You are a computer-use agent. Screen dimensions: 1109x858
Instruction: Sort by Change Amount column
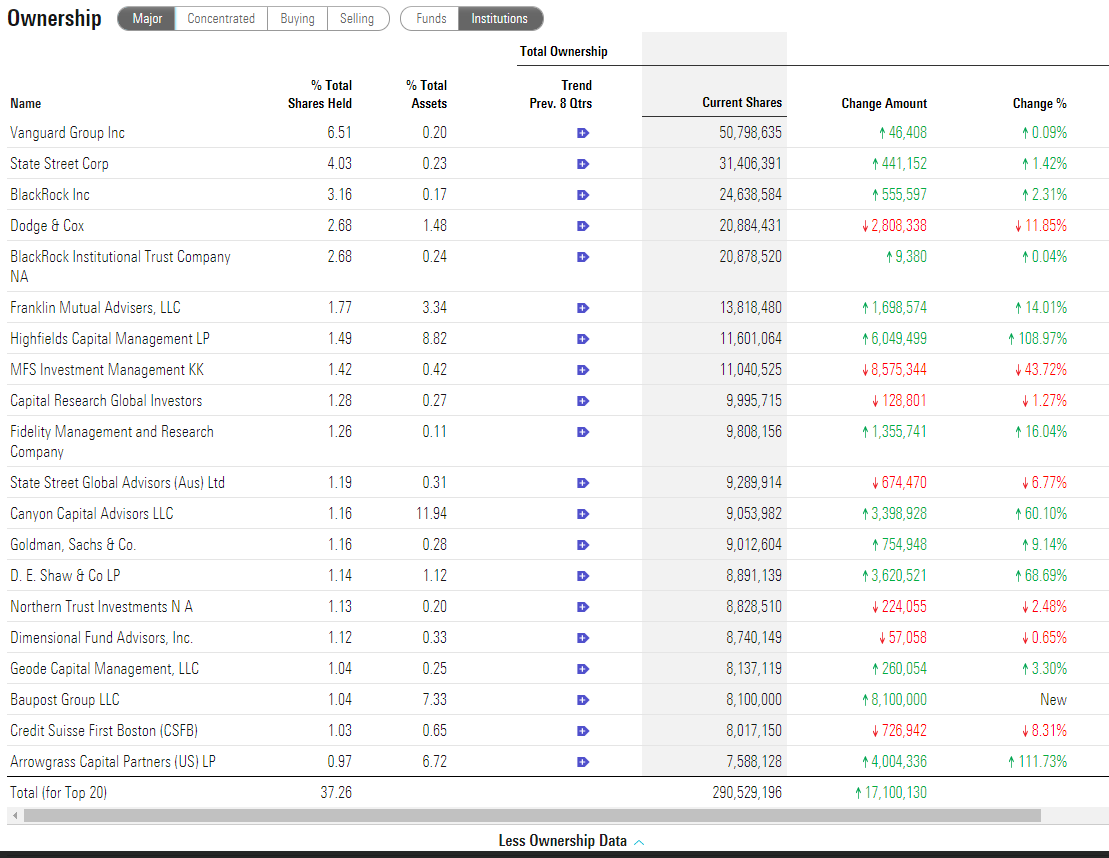tap(884, 103)
